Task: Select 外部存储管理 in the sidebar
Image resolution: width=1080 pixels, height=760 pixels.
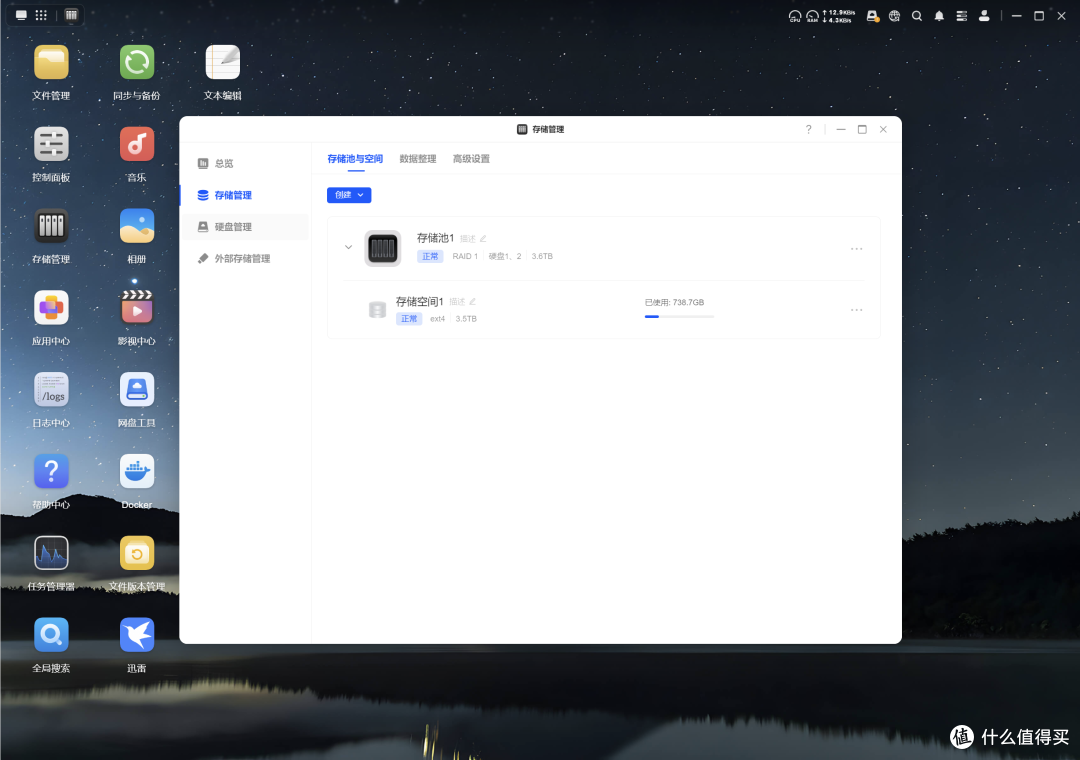Action: (x=245, y=258)
